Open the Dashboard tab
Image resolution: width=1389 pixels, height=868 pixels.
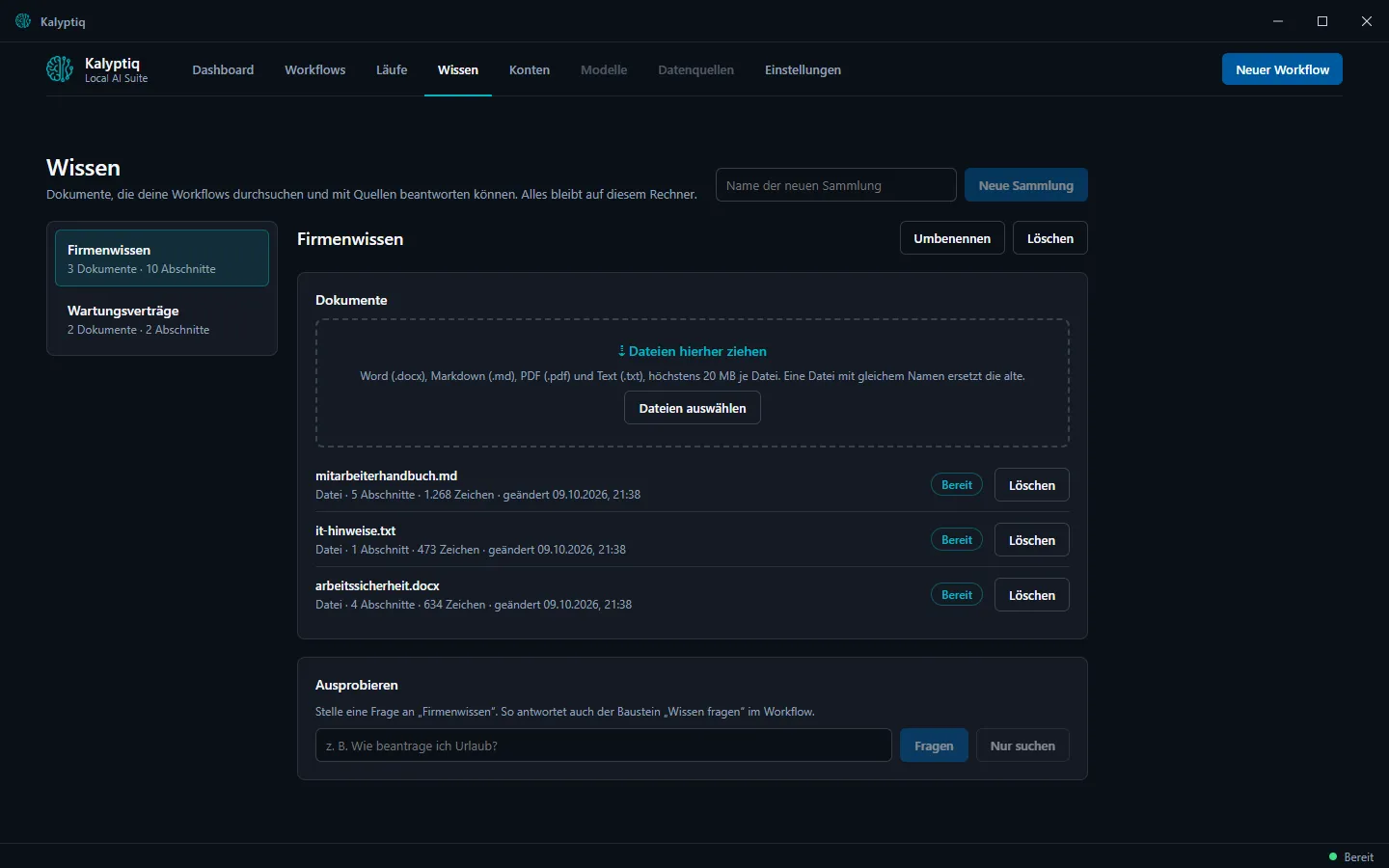223,69
